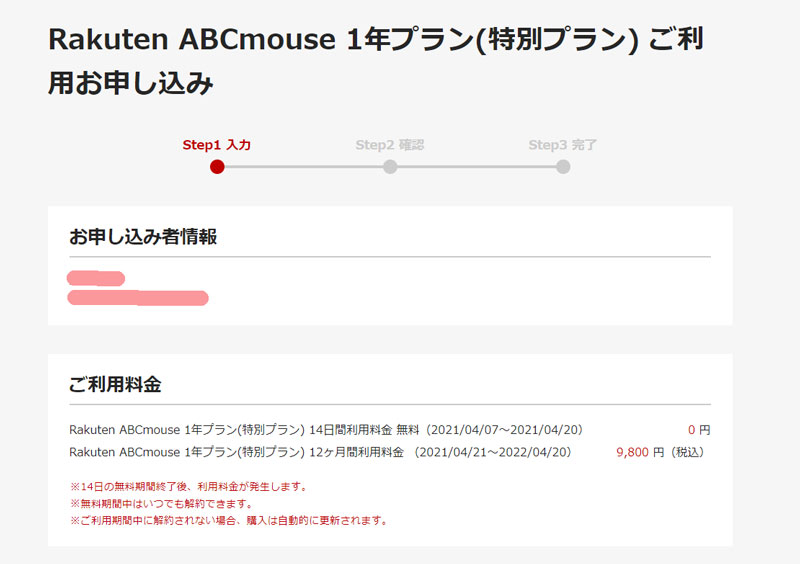Click the 14日間利用料金 無料 line item
This screenshot has width=800, height=564.
click(326, 430)
